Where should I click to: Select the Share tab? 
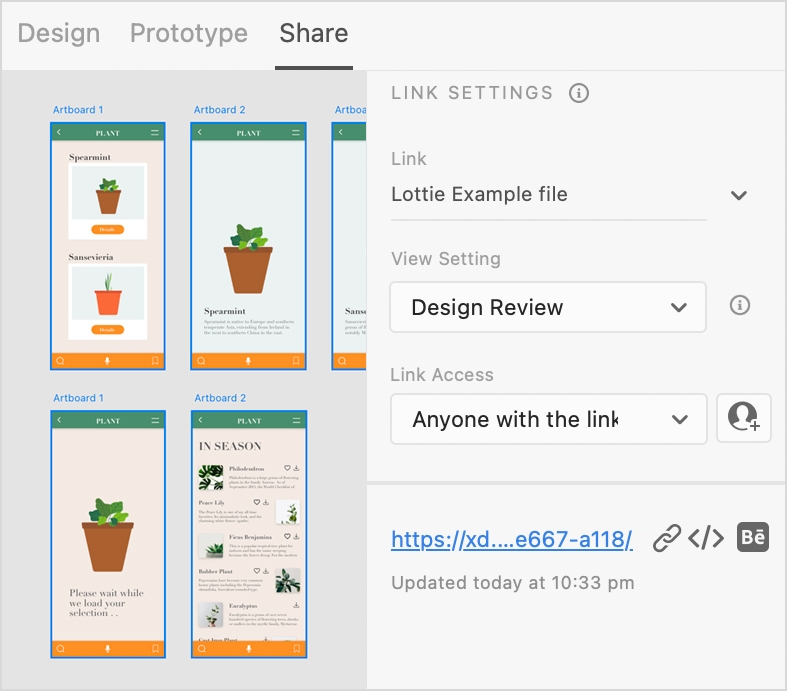click(314, 34)
